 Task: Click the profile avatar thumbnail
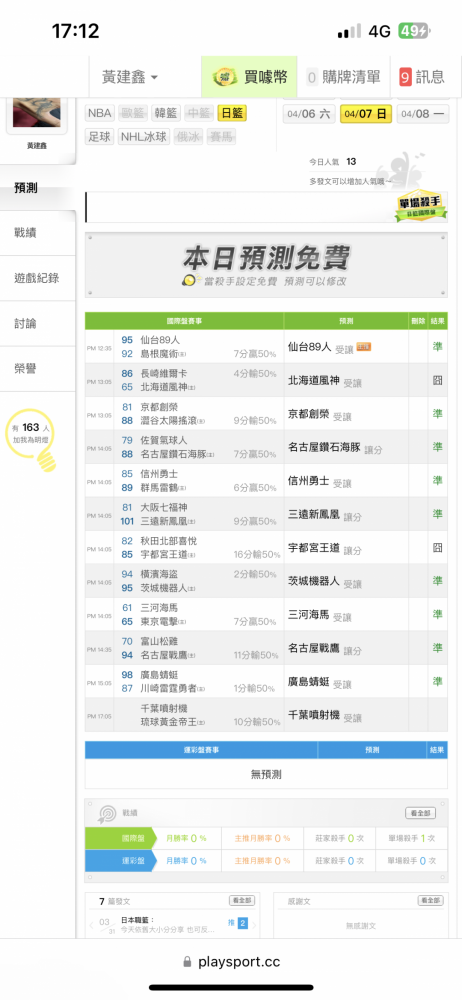pyautogui.click(x=37, y=112)
